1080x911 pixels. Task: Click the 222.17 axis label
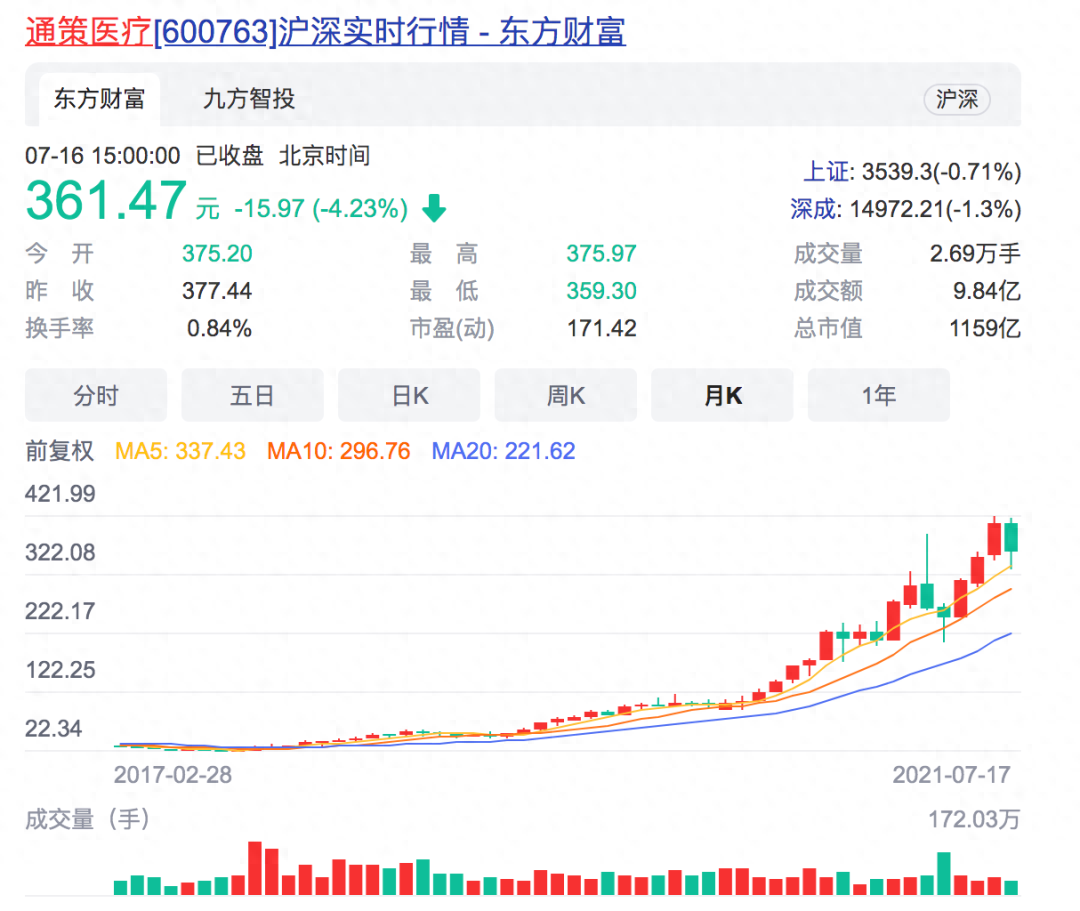60,611
